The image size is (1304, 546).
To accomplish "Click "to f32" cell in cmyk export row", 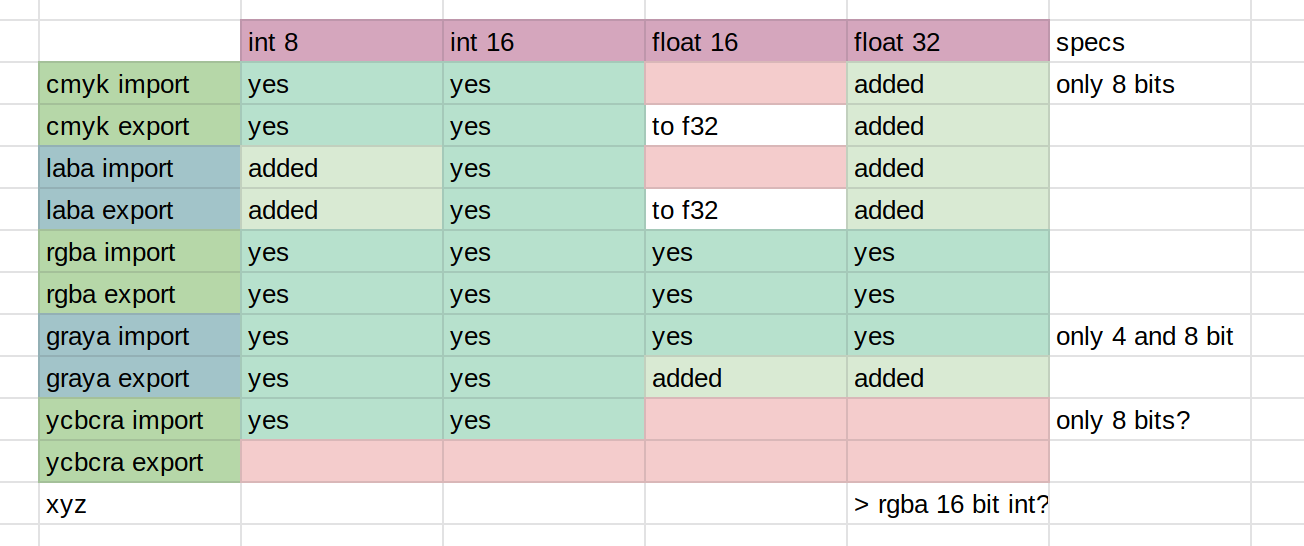I will [x=745, y=126].
